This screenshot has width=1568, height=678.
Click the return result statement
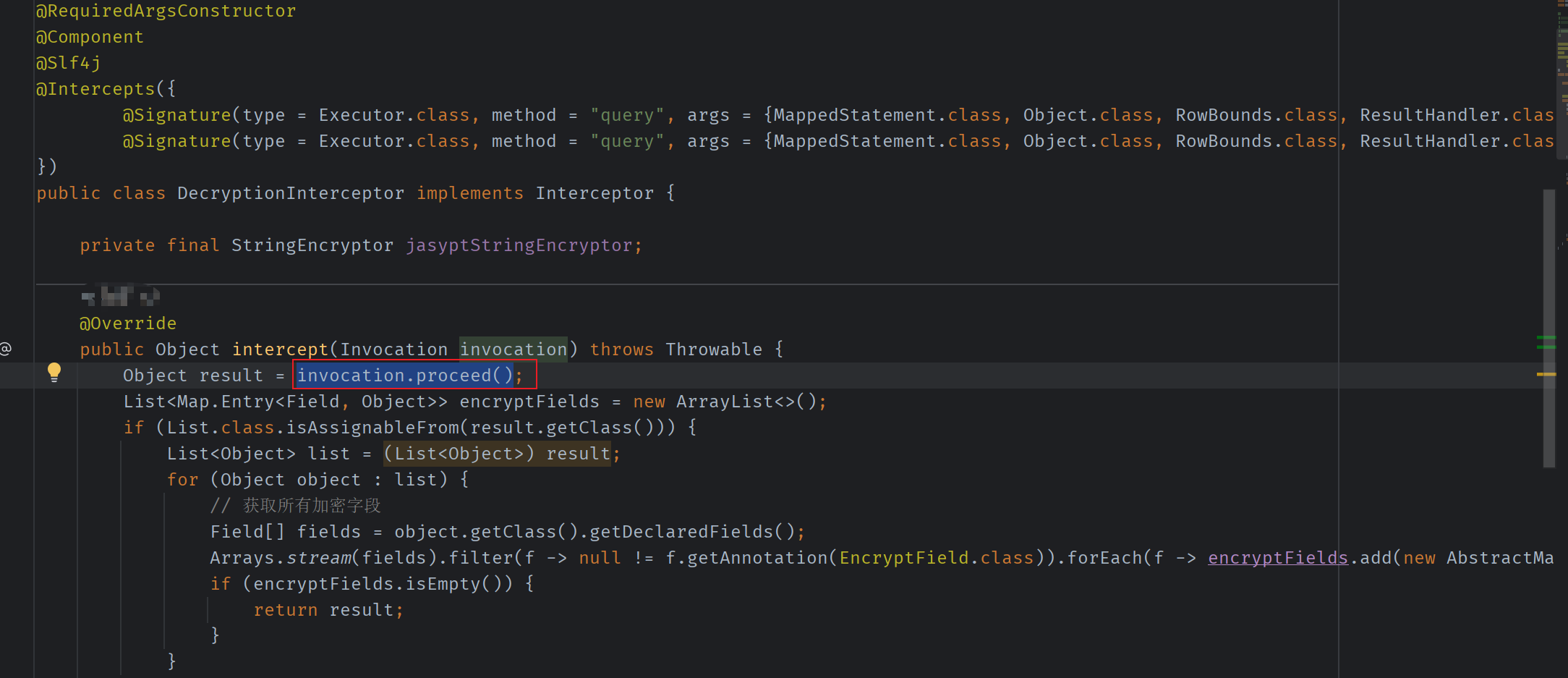click(328, 610)
